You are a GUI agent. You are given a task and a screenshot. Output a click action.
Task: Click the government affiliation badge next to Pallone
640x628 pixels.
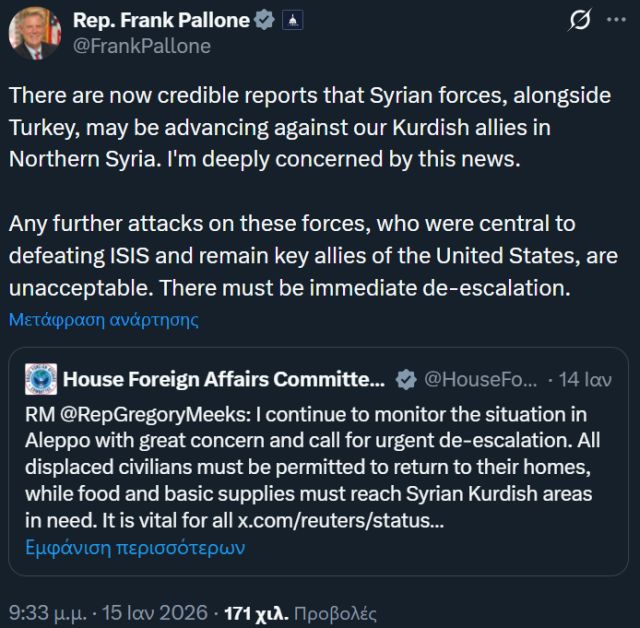(x=290, y=20)
